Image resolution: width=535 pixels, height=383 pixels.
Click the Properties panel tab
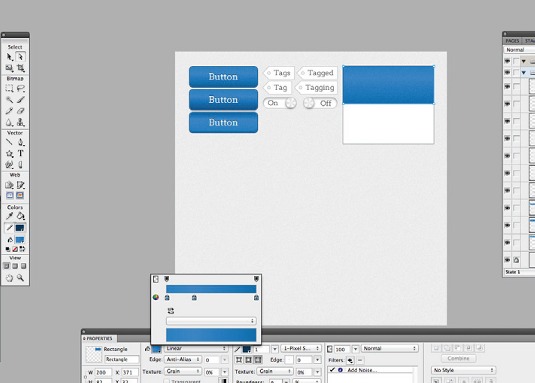[x=98, y=338]
